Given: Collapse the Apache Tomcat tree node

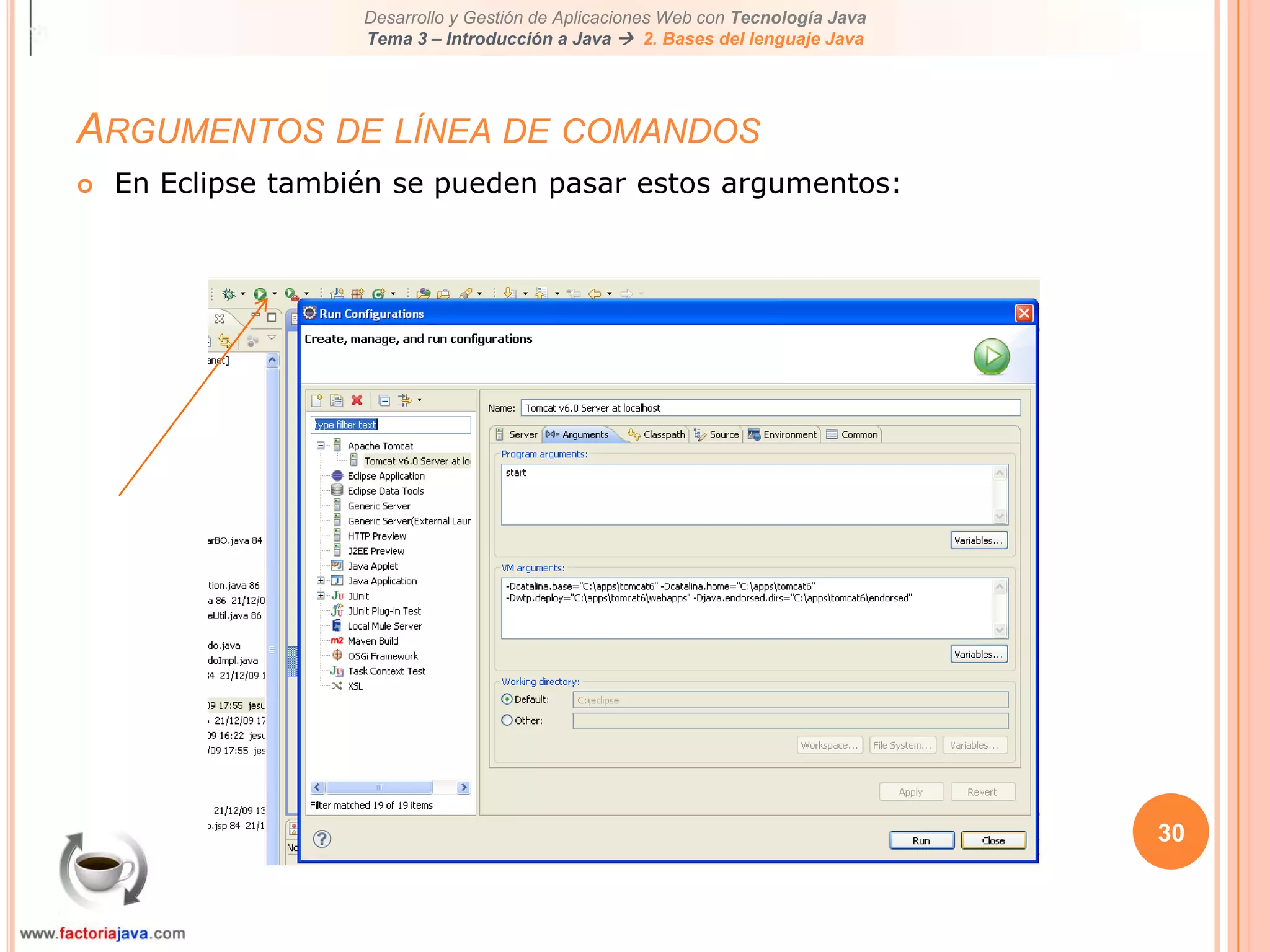Looking at the screenshot, I should (x=321, y=446).
